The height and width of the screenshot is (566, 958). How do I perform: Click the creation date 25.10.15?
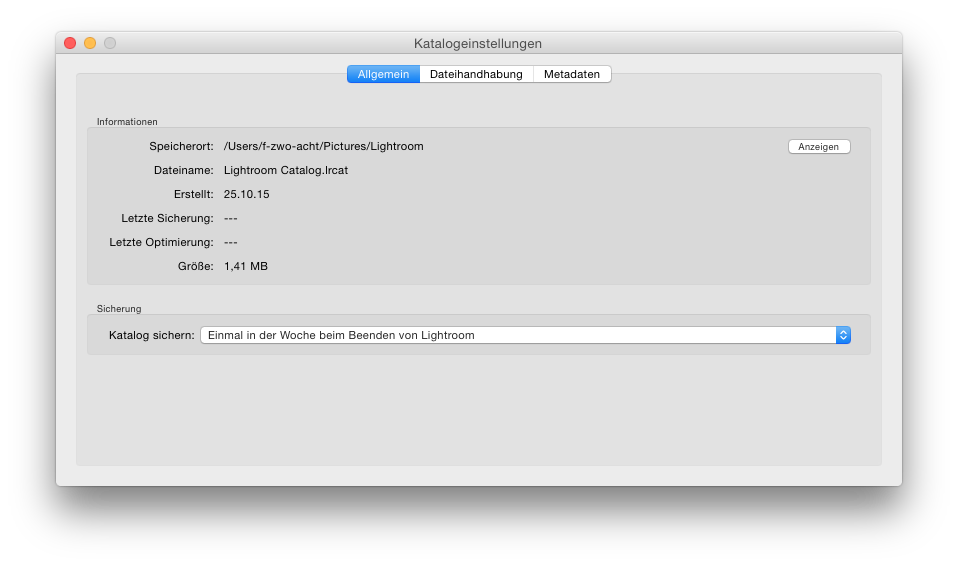click(x=246, y=194)
